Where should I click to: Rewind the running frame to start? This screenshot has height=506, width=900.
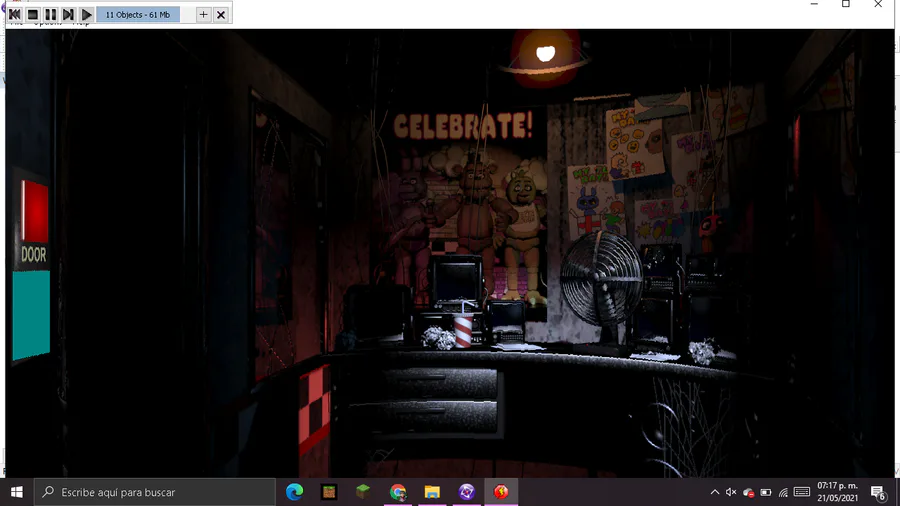click(x=15, y=14)
